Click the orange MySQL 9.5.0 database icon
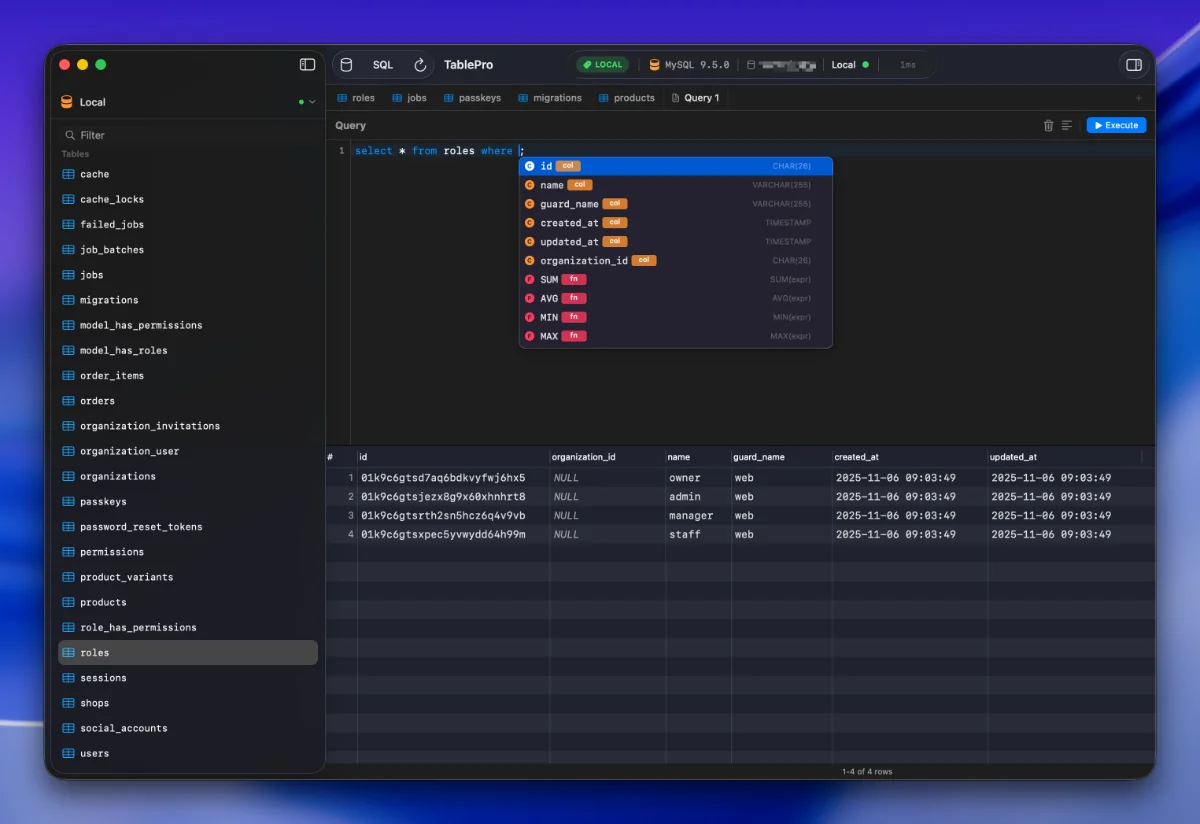Screen dimensions: 1200x824 (x=655, y=65)
